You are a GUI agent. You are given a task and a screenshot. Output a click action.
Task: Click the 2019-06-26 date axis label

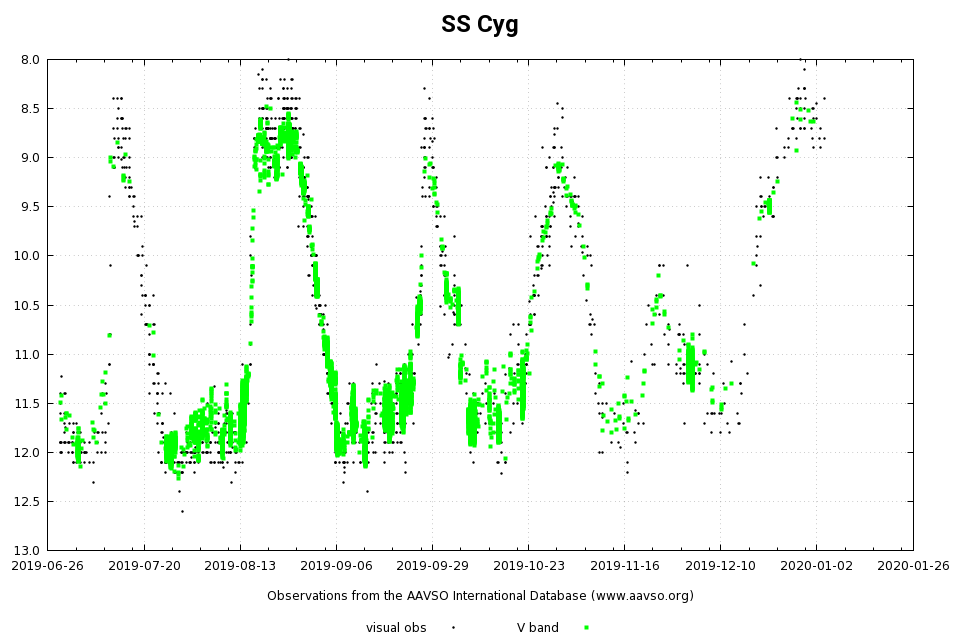48,565
